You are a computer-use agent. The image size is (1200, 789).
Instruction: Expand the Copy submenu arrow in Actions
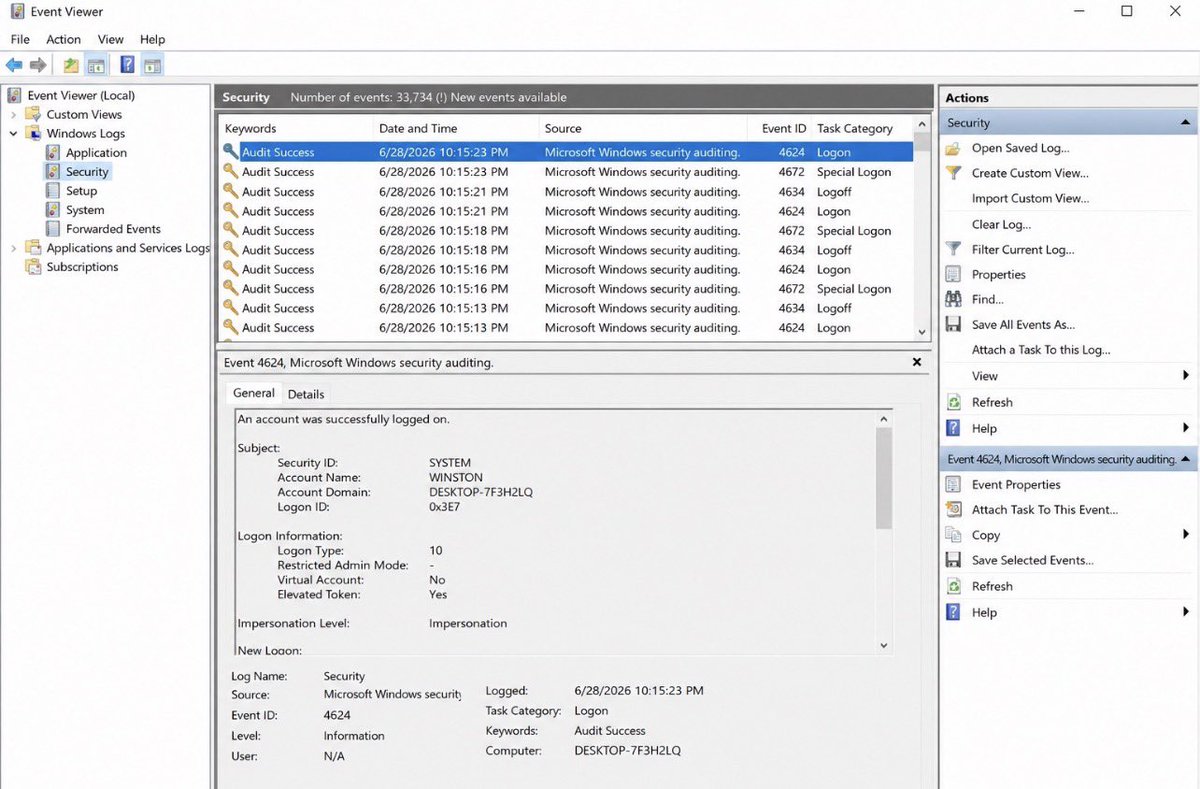(1186, 535)
